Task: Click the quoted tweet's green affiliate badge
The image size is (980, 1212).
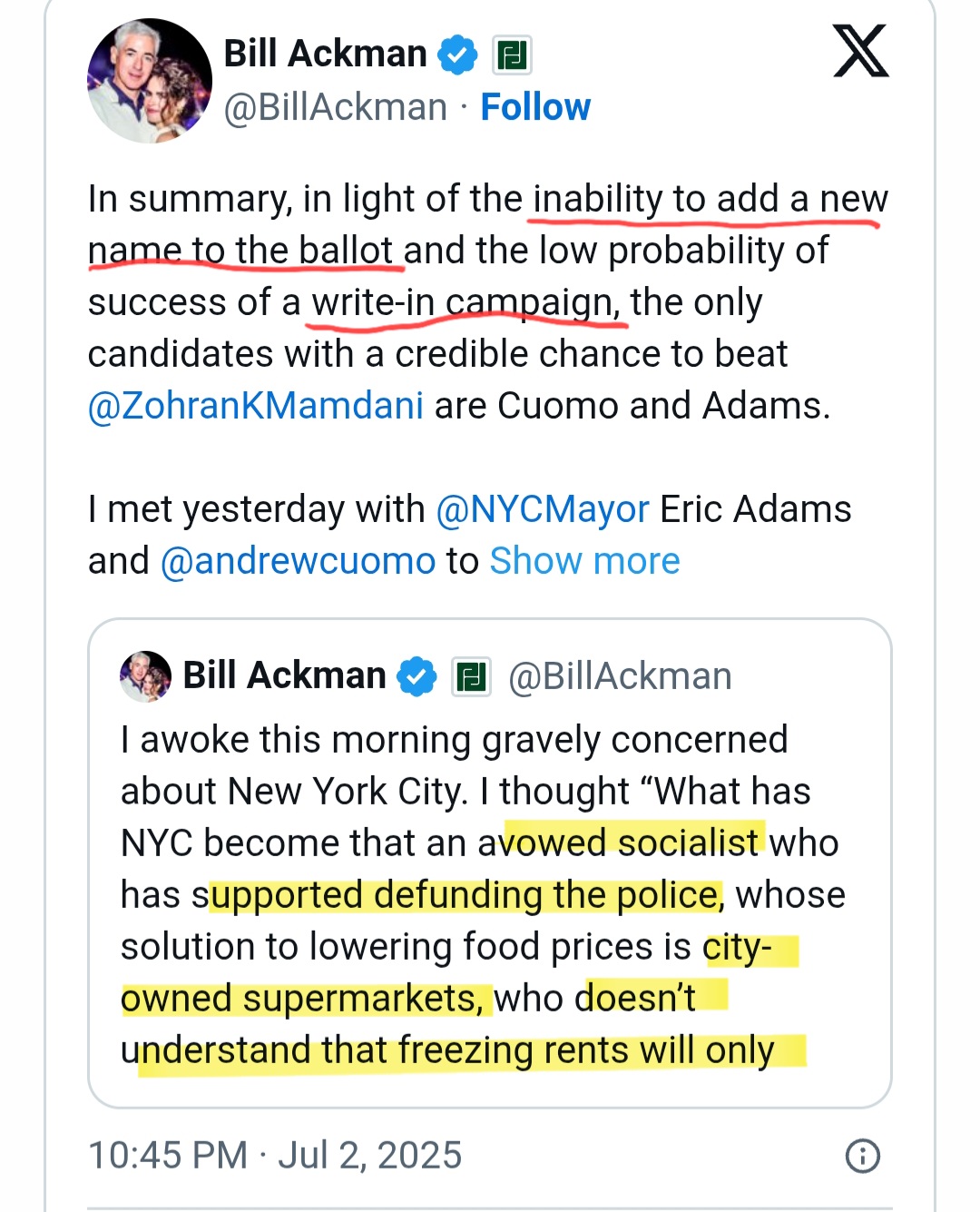Action: pos(472,676)
